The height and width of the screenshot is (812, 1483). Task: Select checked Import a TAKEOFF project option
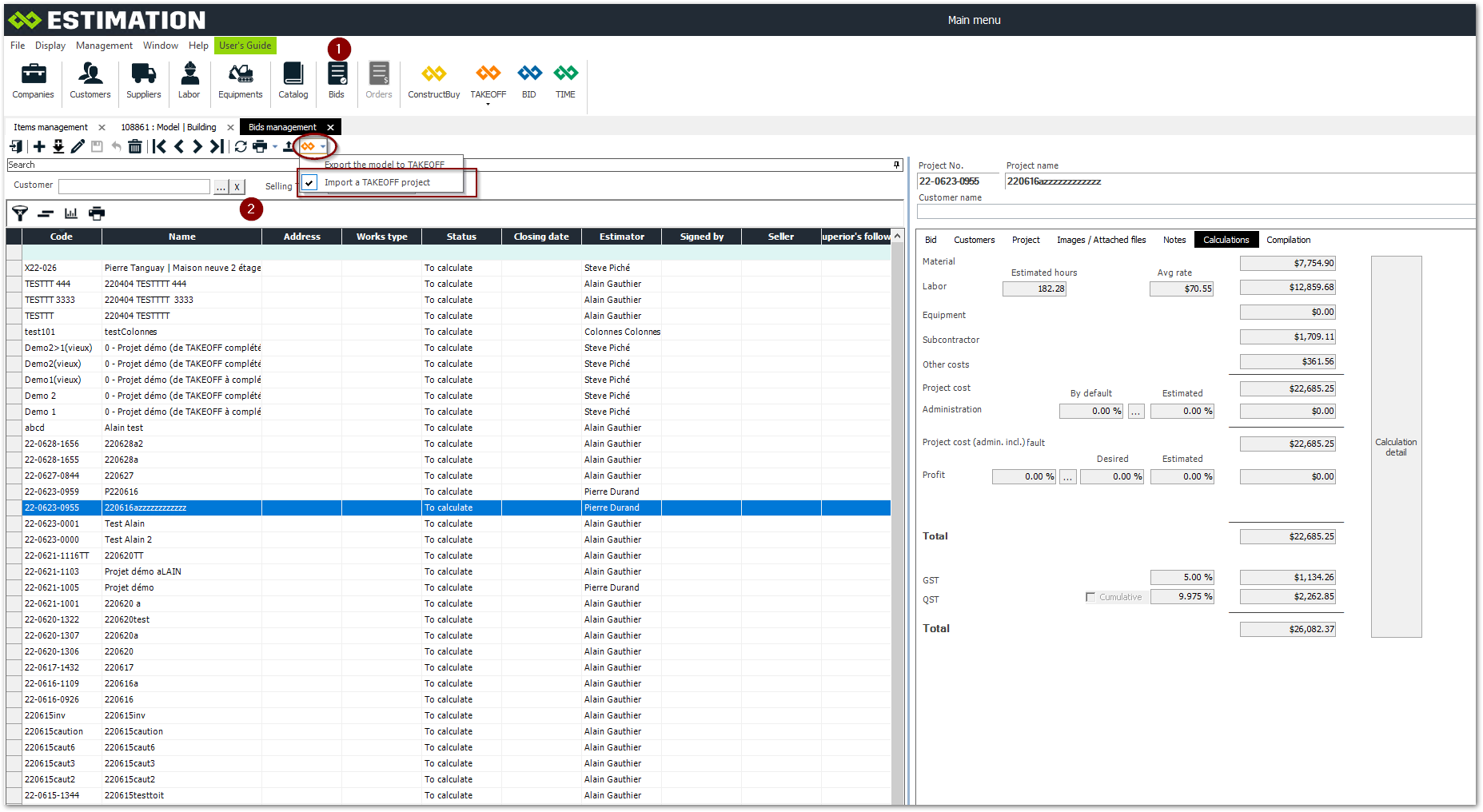pos(377,182)
